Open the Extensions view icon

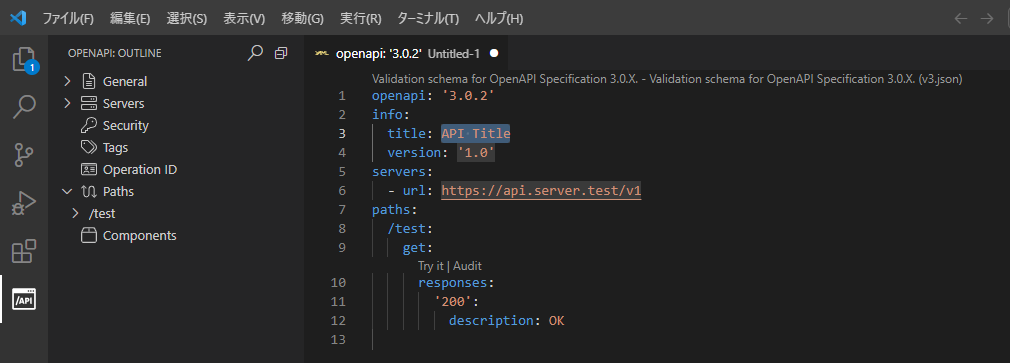point(24,251)
